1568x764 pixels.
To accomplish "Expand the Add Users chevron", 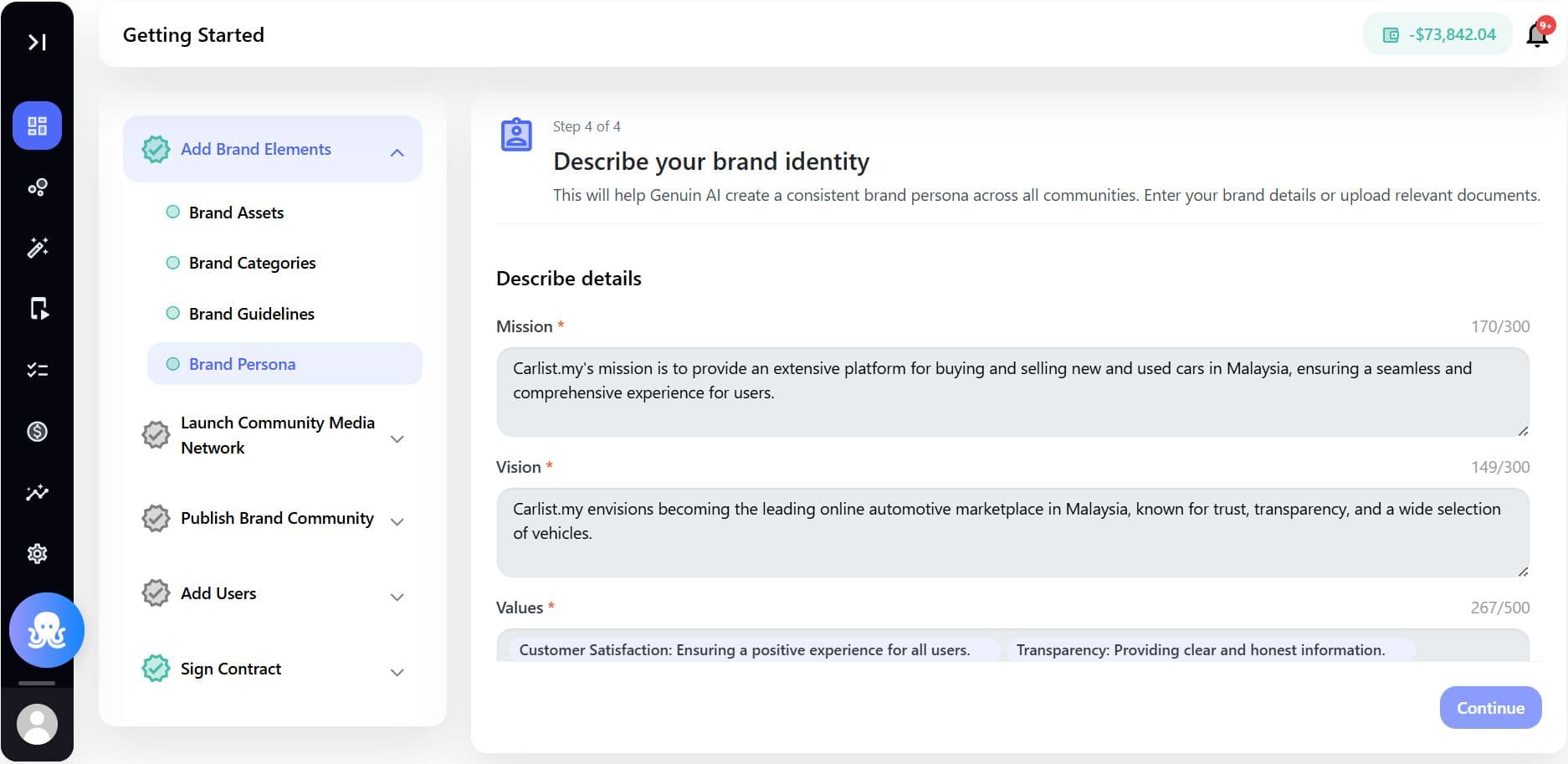I will click(x=397, y=597).
